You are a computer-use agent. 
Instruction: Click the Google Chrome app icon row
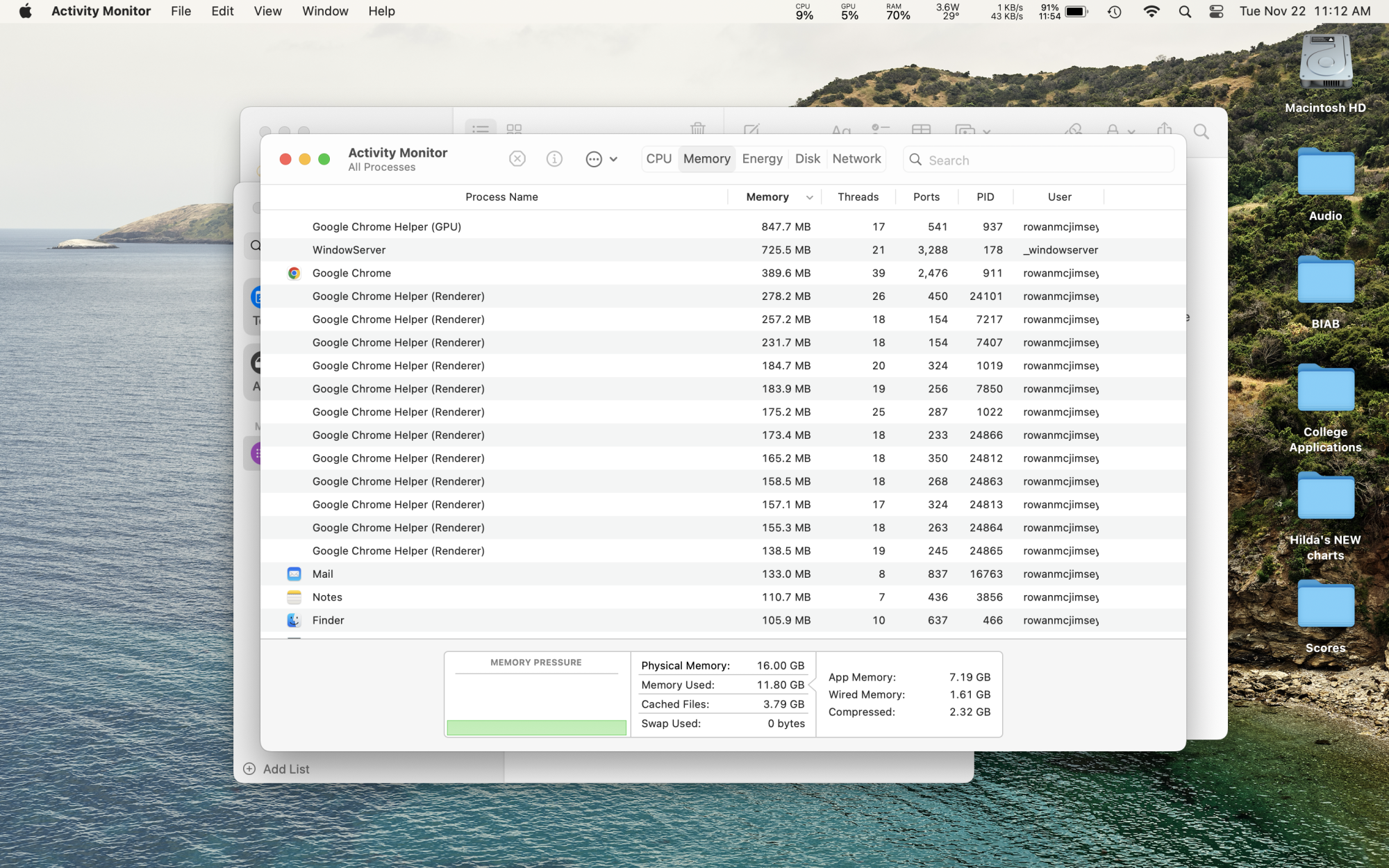(x=294, y=273)
